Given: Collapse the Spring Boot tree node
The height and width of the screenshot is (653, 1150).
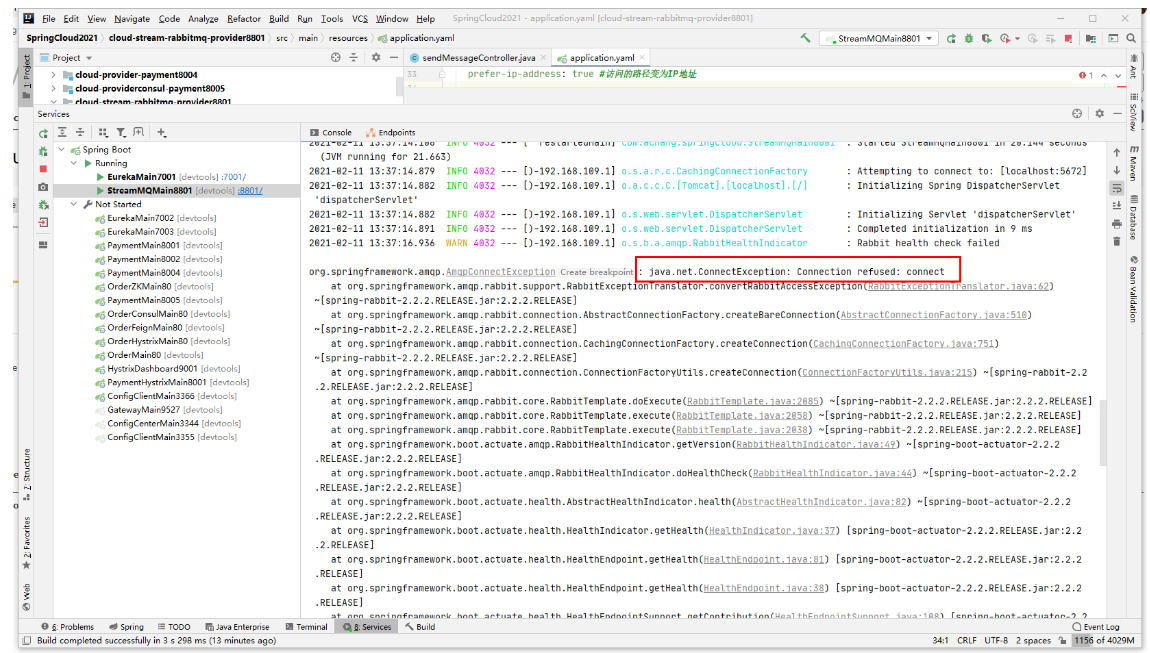Looking at the screenshot, I should (62, 150).
